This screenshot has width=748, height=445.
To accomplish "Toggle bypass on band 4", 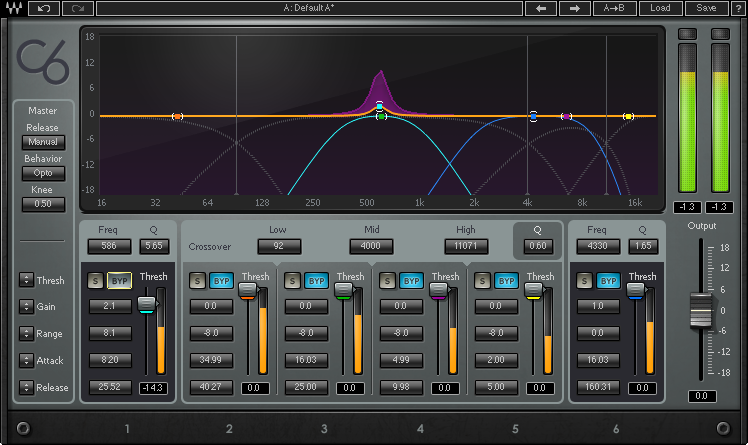I will point(411,281).
